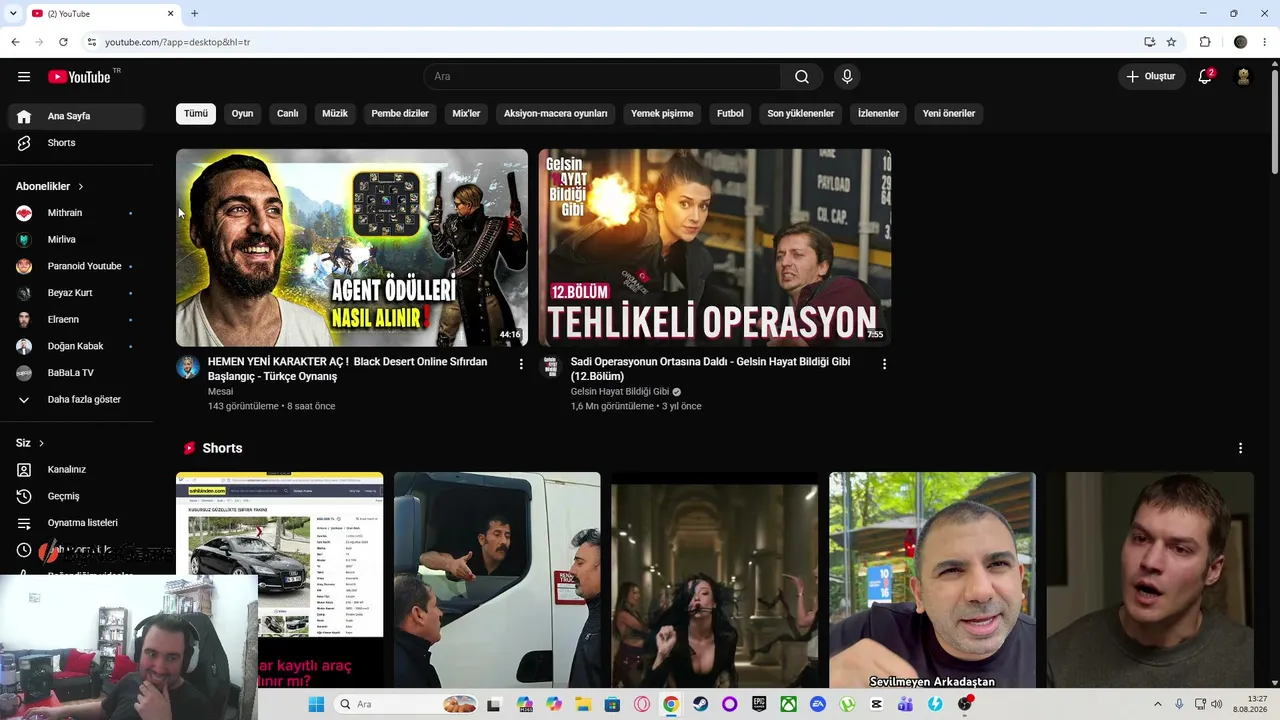Open the Windows Start menu

click(316, 704)
